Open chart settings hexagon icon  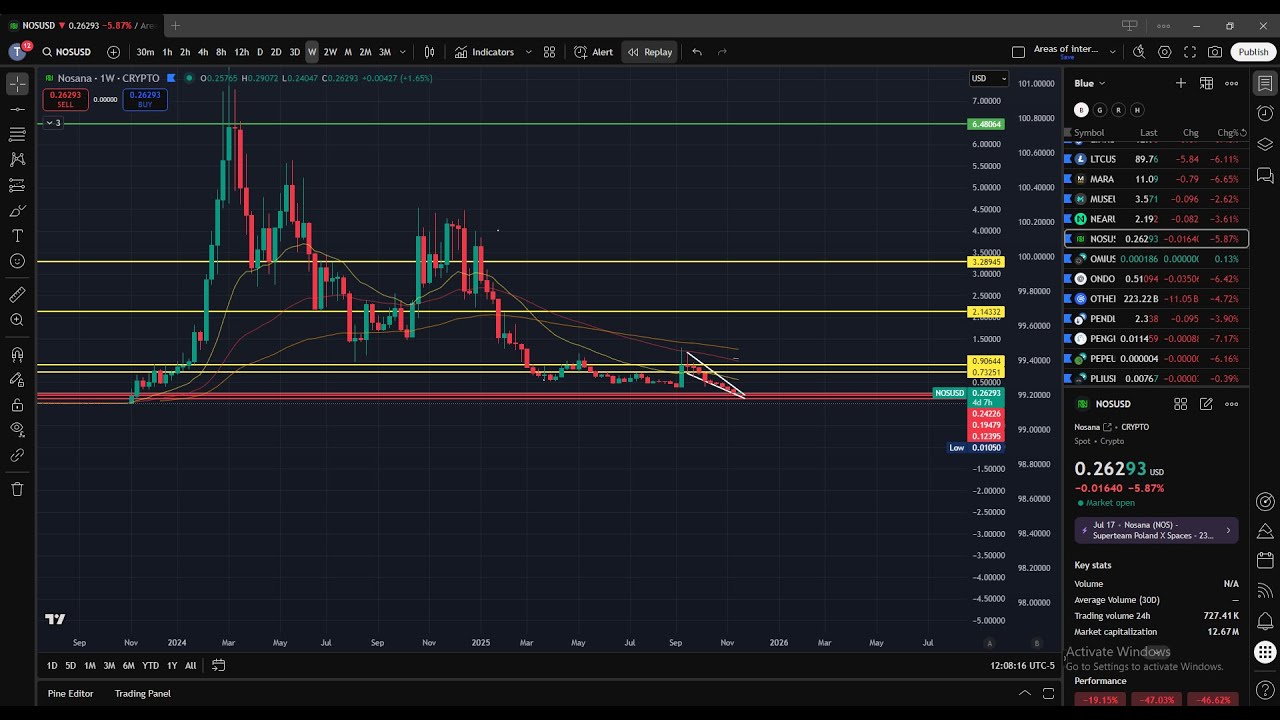[x=1165, y=52]
